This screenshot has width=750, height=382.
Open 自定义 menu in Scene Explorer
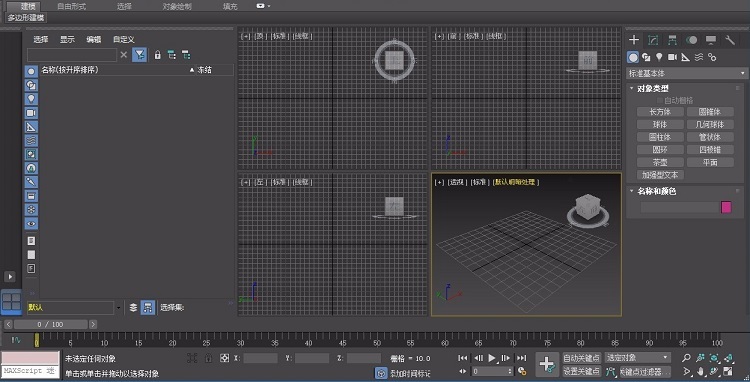pos(124,40)
